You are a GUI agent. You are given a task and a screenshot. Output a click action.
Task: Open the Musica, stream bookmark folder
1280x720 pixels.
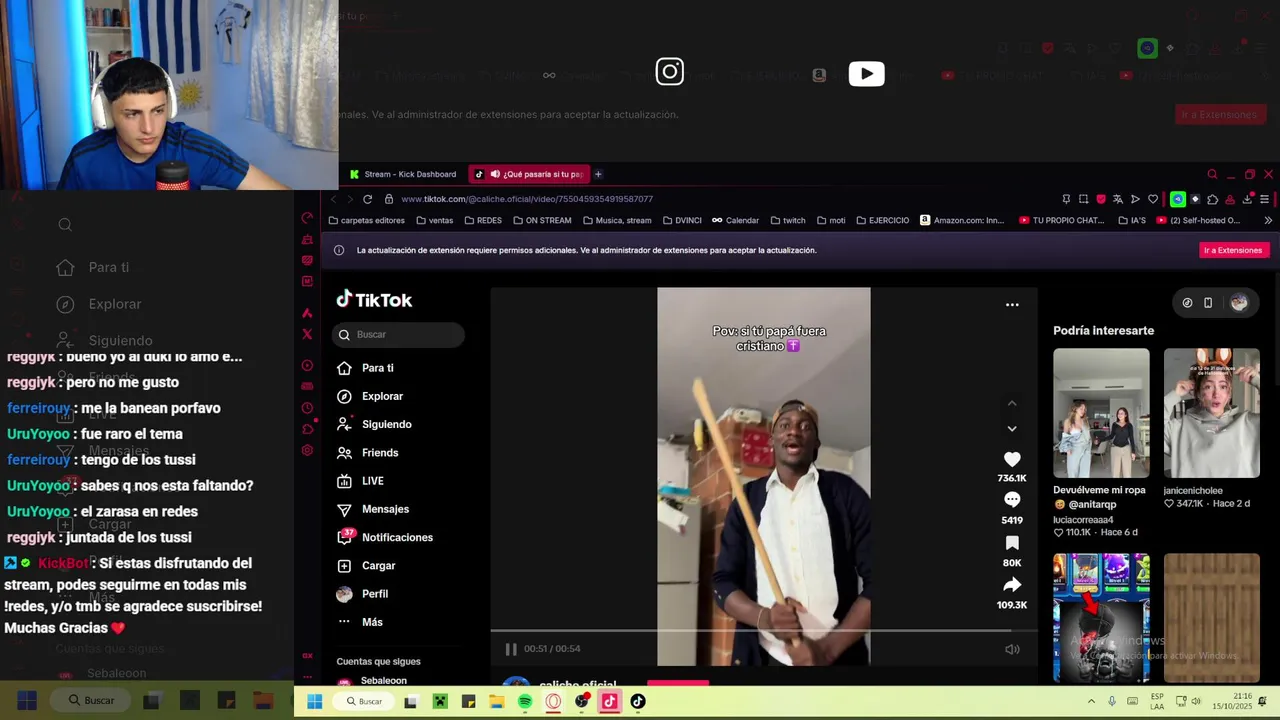click(x=617, y=220)
